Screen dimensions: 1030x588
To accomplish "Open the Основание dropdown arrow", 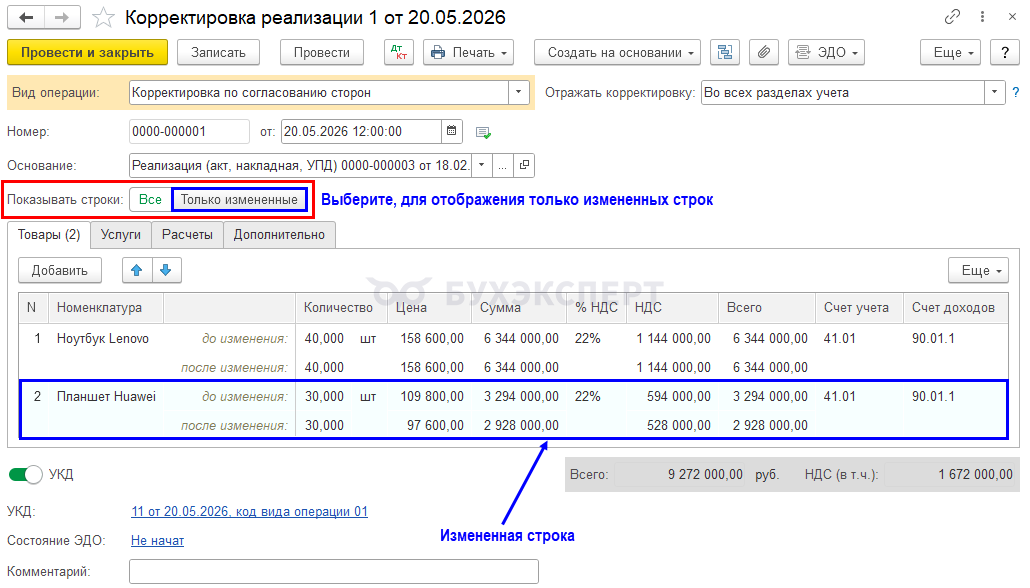I will pos(481,166).
